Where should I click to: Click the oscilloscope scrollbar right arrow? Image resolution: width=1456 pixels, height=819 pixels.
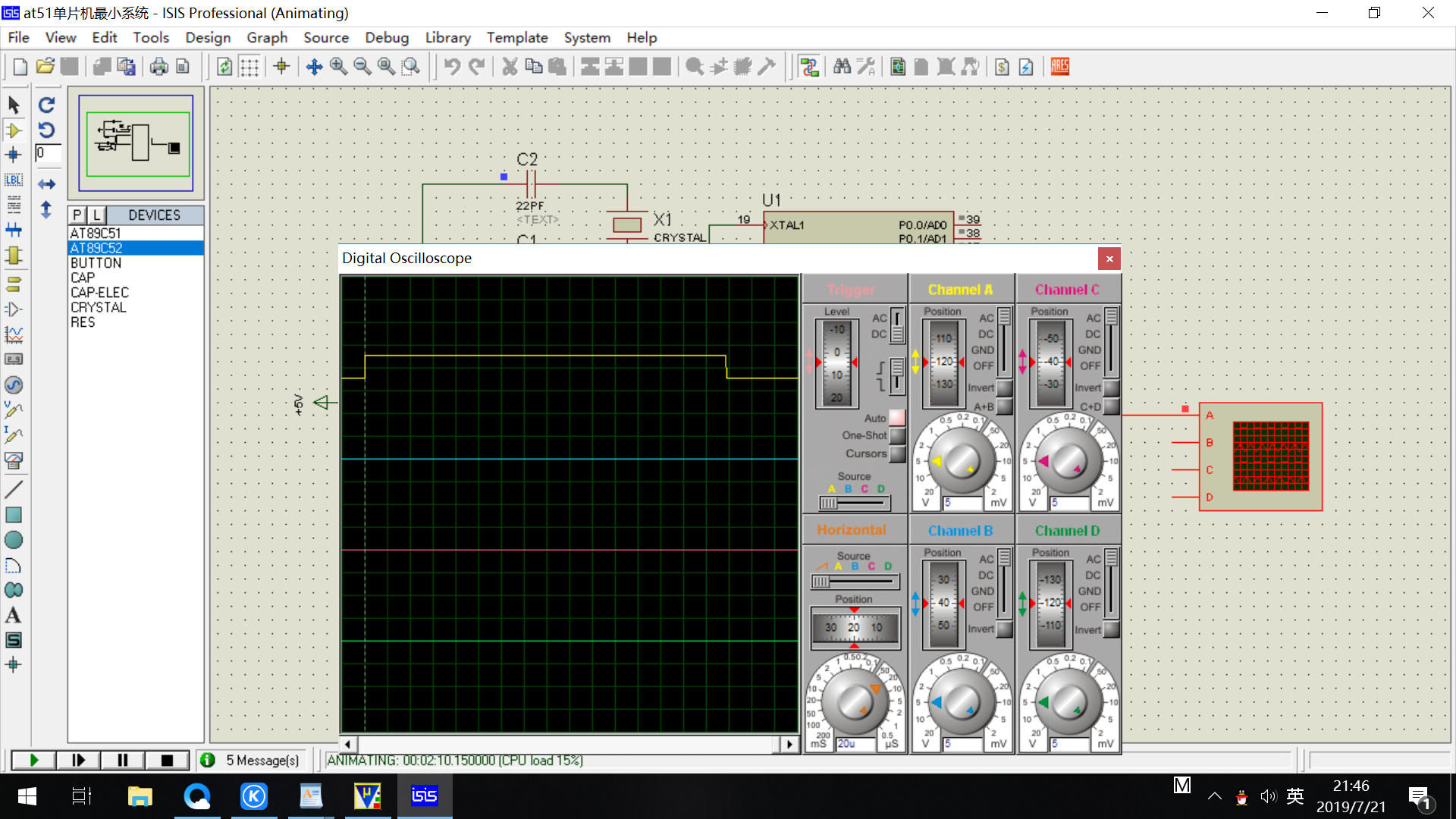[x=789, y=744]
